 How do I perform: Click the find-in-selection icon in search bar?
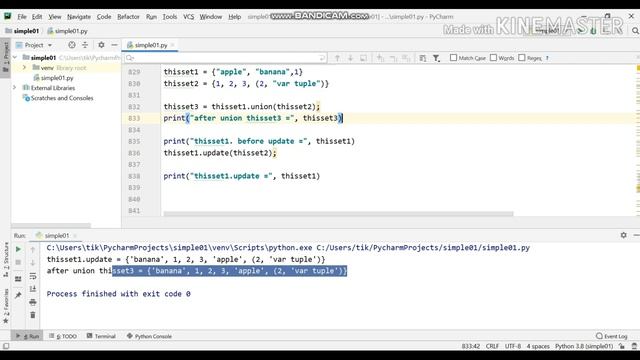(363, 58)
